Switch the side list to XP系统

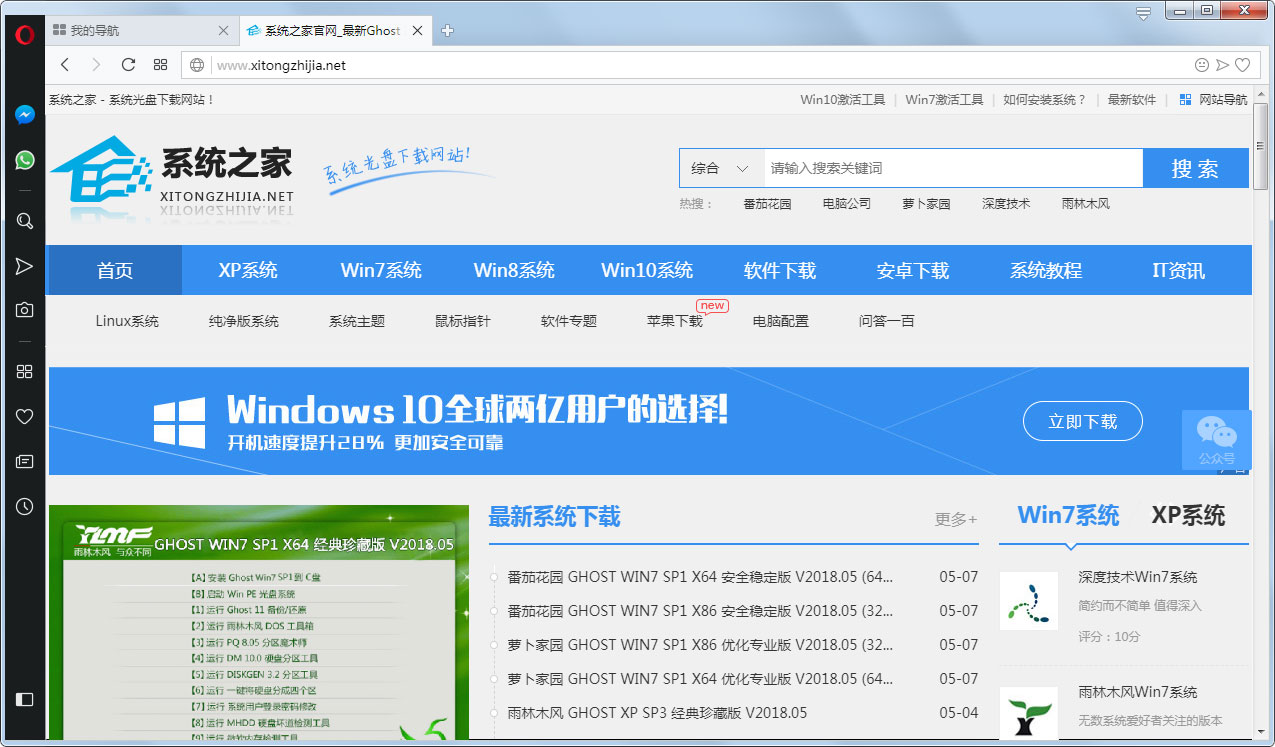1188,516
